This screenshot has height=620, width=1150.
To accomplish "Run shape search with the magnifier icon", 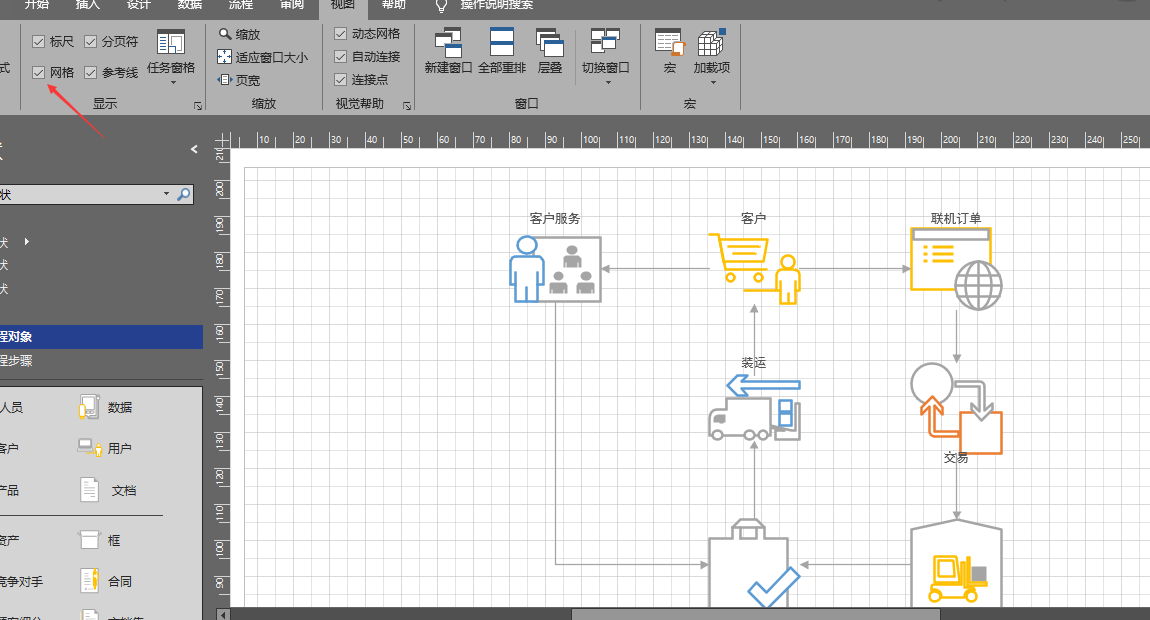I will [x=183, y=193].
